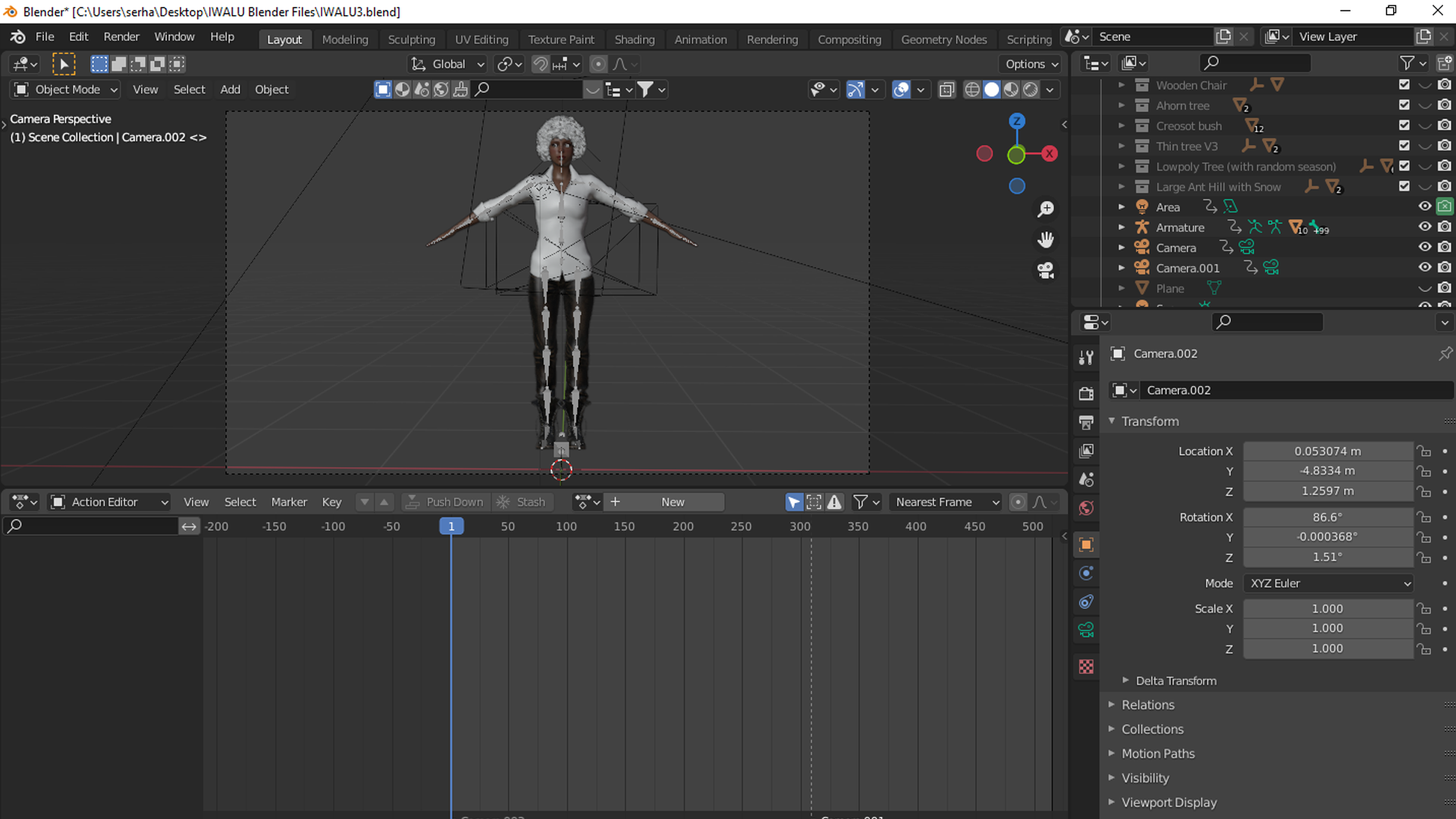1456x819 pixels.
Task: Toggle X-ray display icon
Action: (946, 90)
